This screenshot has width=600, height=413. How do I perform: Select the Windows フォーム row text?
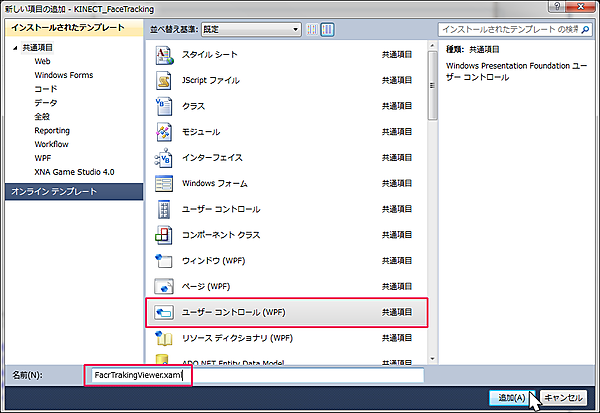pos(215,183)
